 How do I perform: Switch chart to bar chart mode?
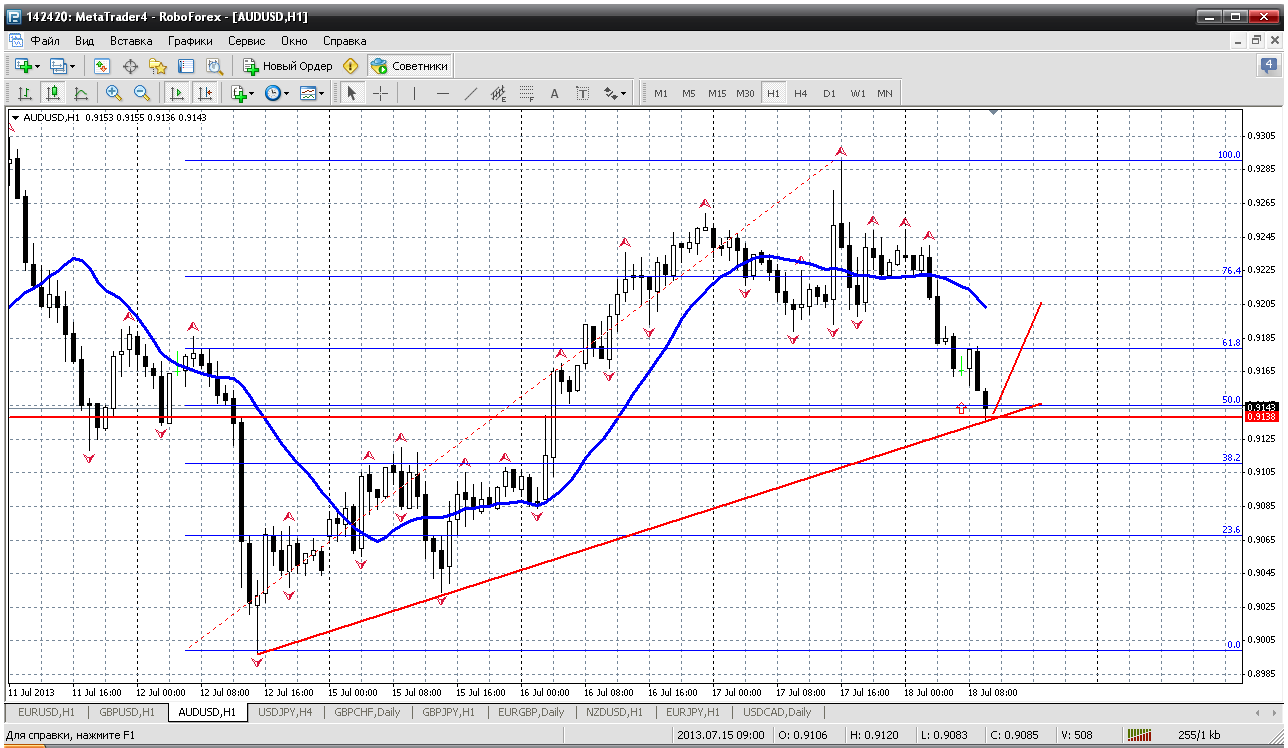pos(25,93)
